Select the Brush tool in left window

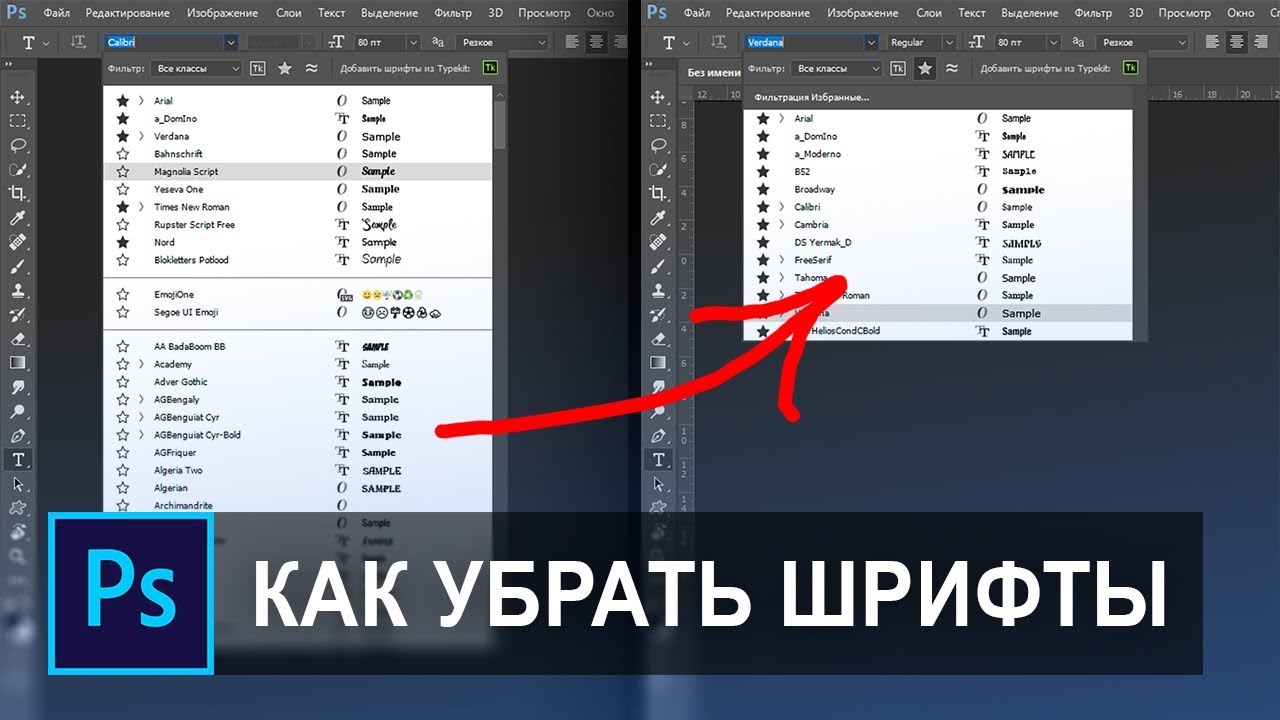(18, 266)
